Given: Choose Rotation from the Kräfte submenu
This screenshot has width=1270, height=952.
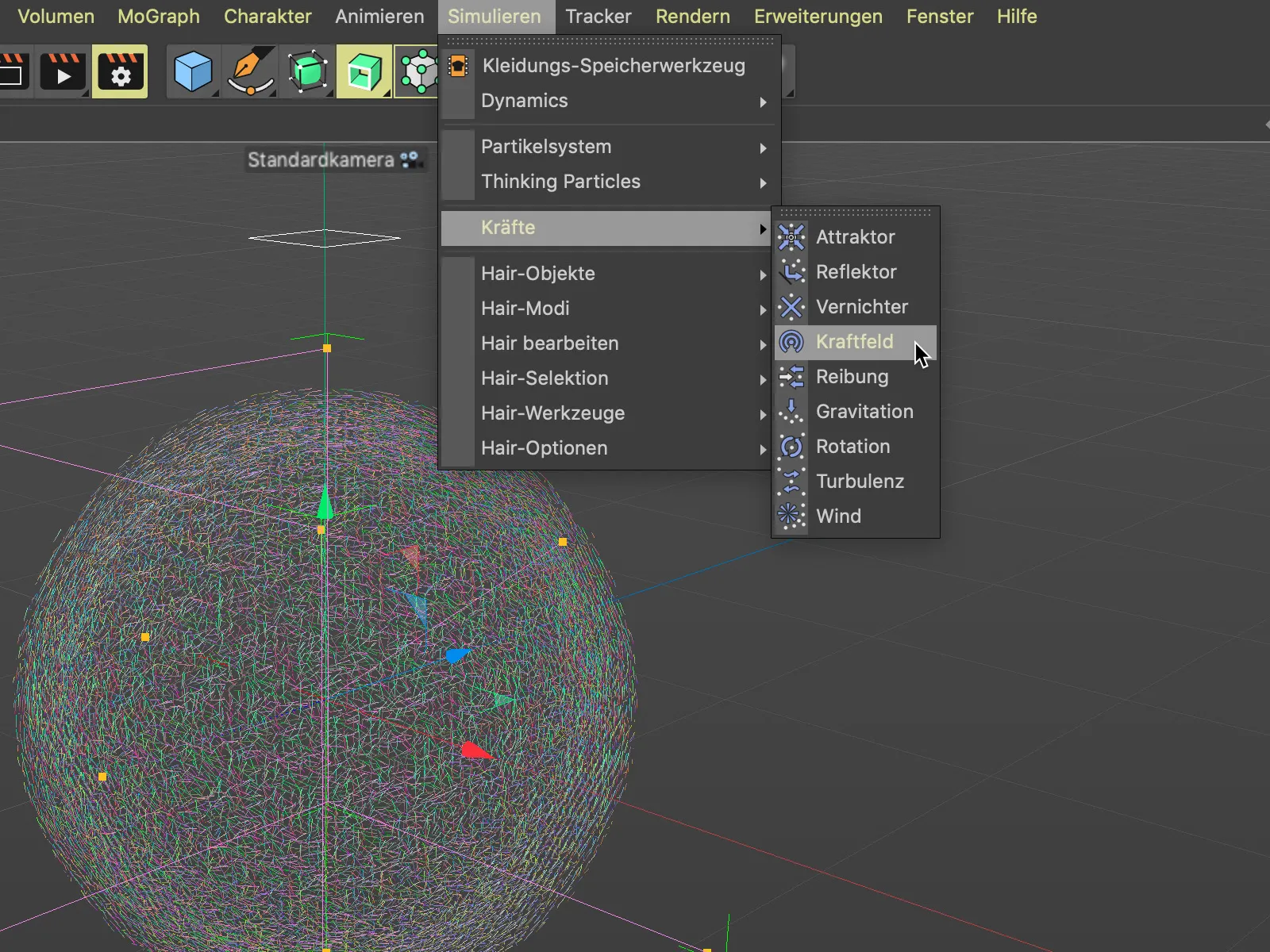Looking at the screenshot, I should pyautogui.click(x=856, y=447).
